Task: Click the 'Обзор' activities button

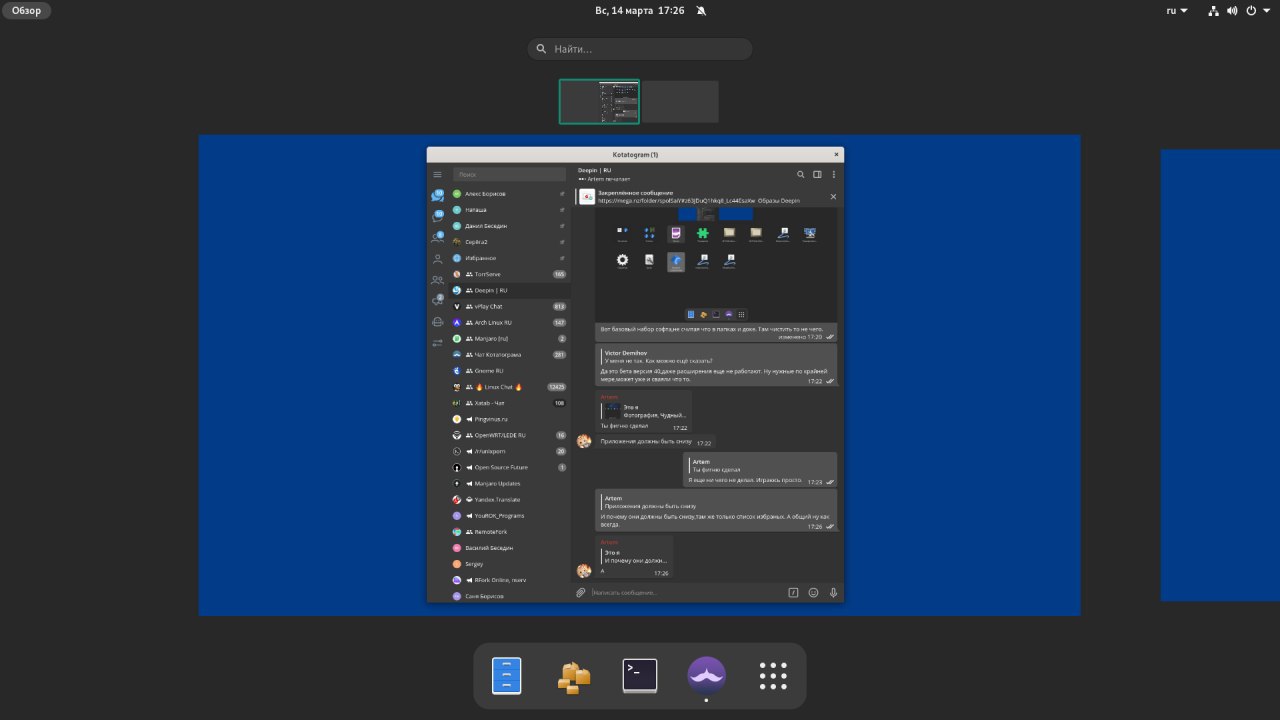Action: (x=26, y=10)
